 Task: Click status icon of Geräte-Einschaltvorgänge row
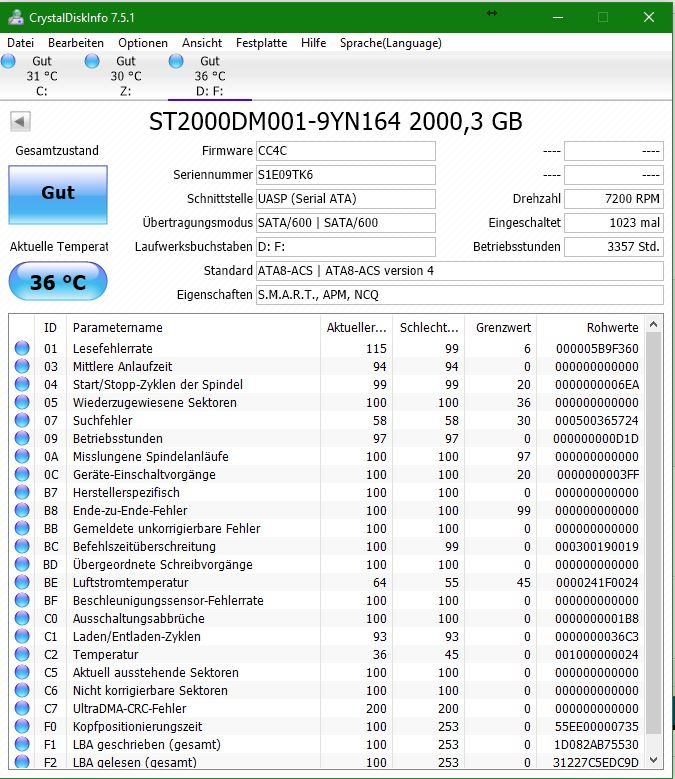[x=22, y=474]
